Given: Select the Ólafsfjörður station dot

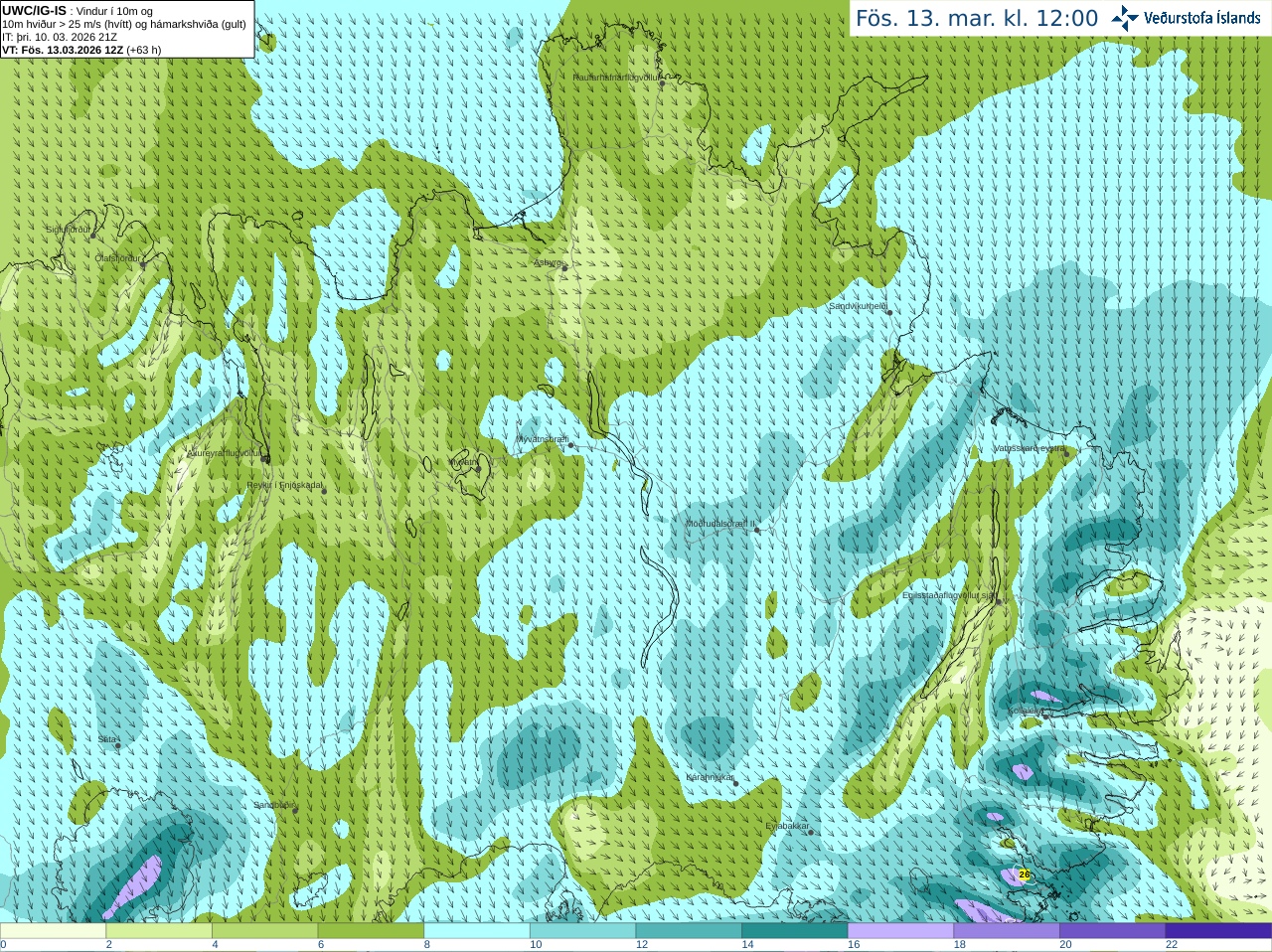Looking at the screenshot, I should click(143, 264).
